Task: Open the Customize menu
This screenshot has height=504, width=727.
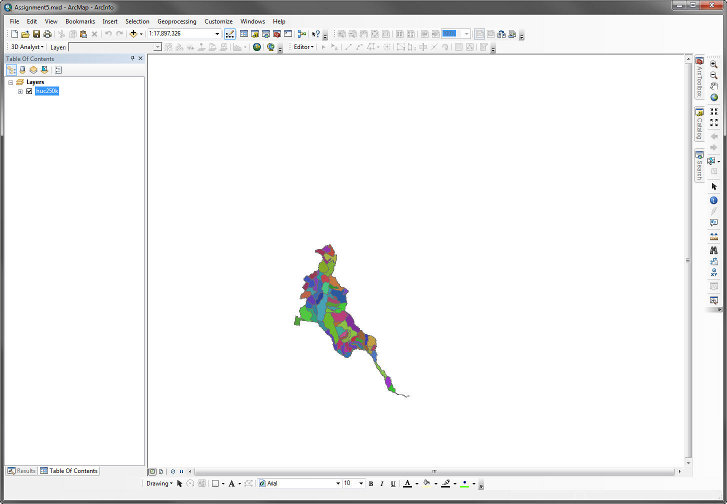Action: 218,21
